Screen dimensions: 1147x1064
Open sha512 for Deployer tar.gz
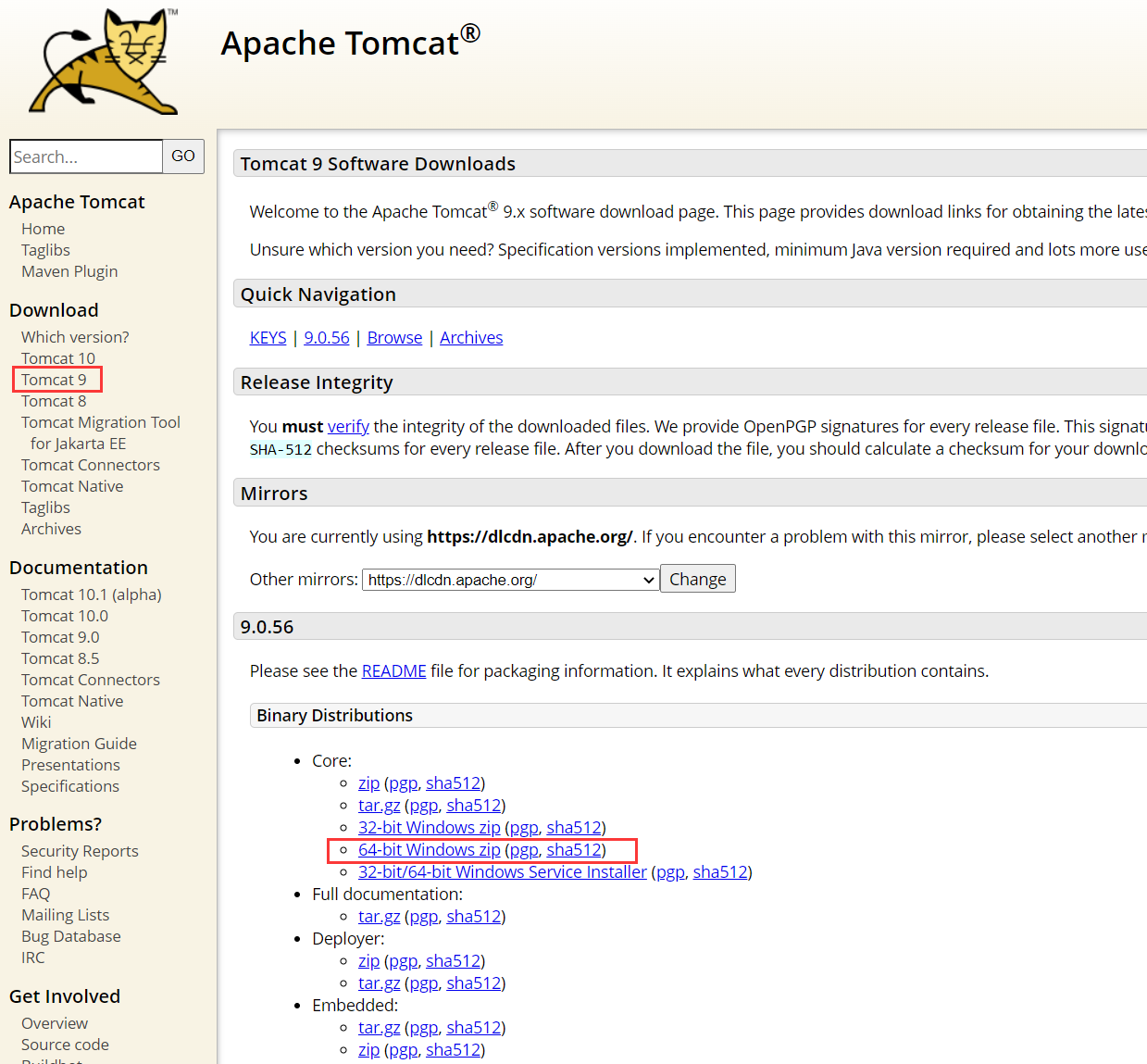point(474,983)
